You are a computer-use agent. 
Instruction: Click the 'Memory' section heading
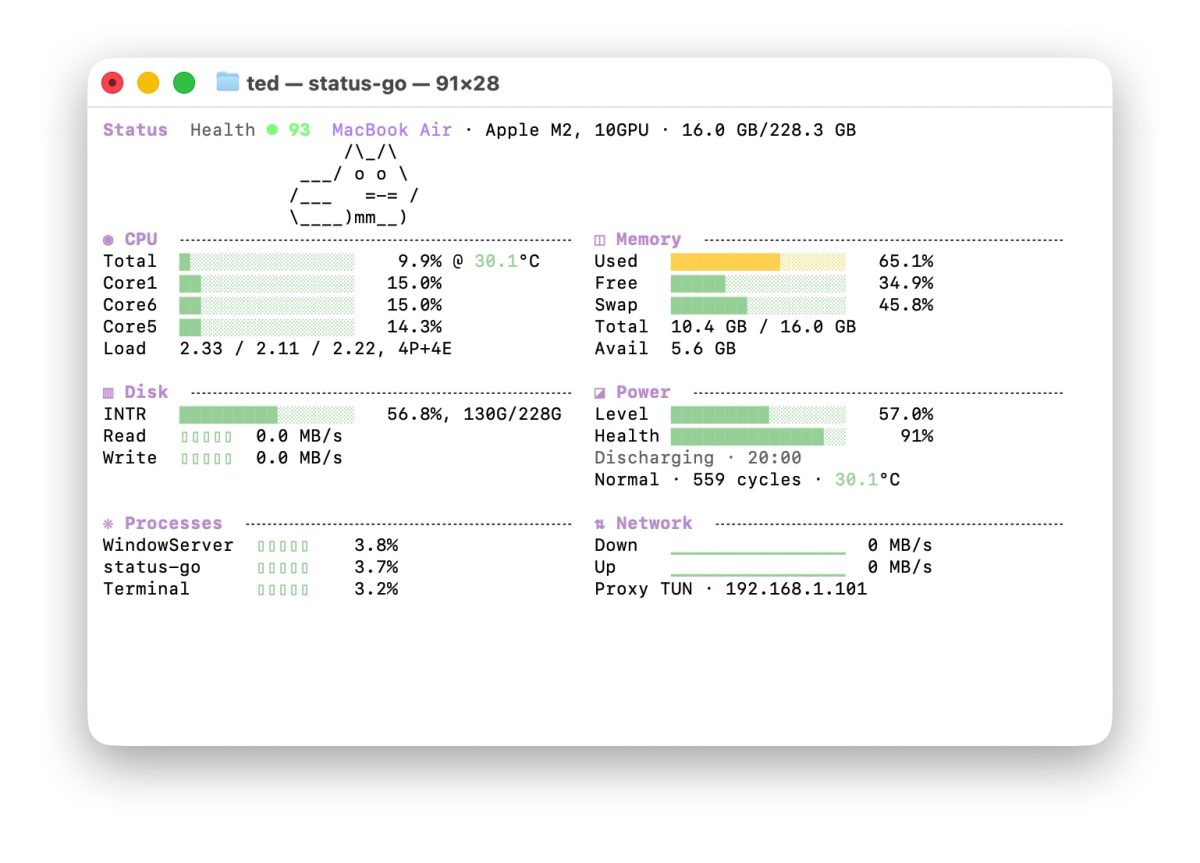(648, 240)
